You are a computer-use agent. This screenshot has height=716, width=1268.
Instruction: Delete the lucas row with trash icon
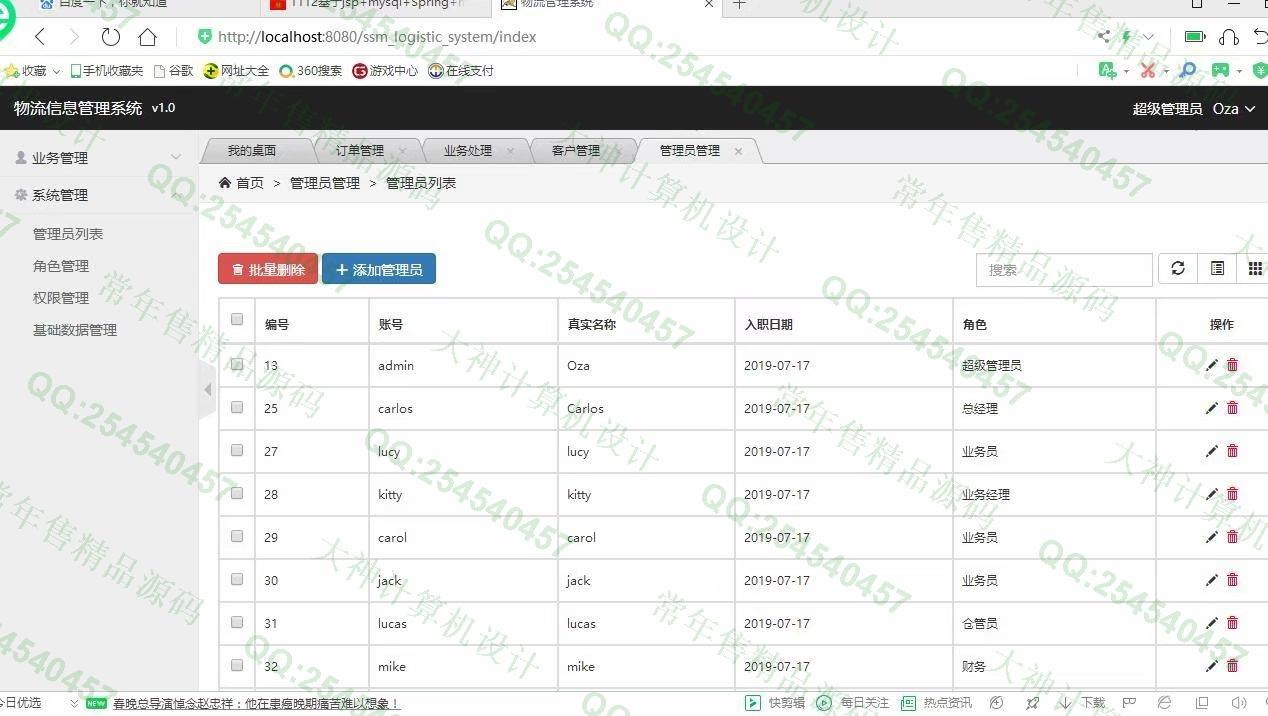pyautogui.click(x=1232, y=623)
